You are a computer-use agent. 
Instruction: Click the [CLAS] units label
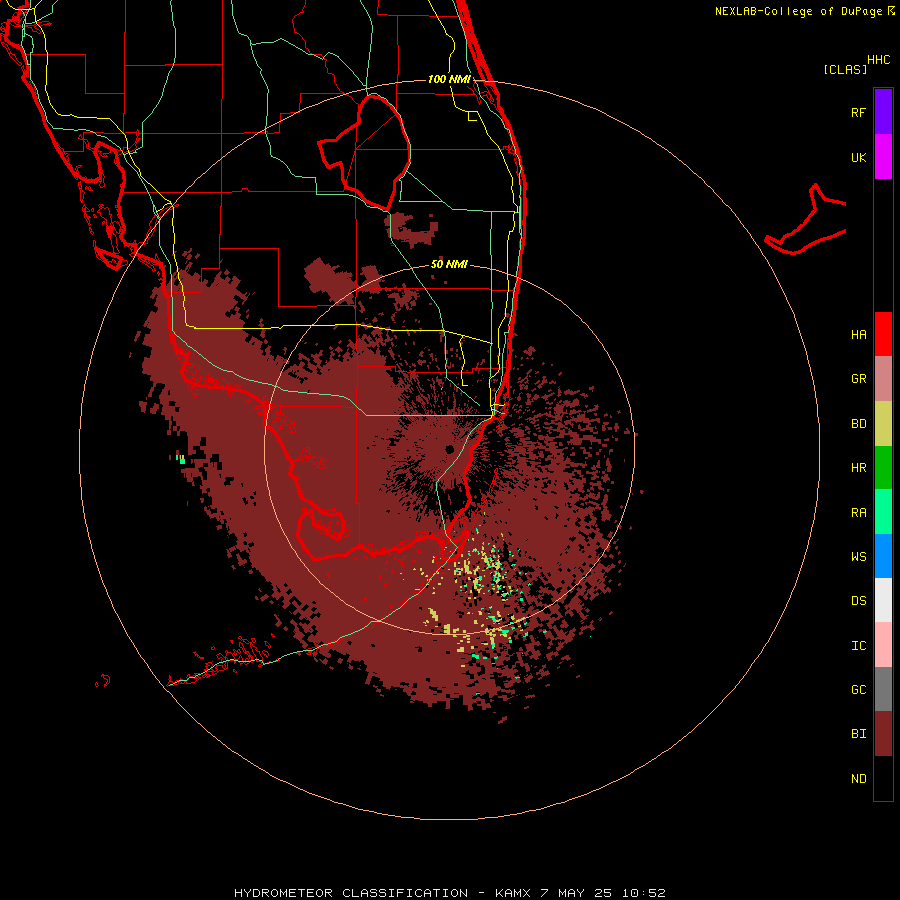[x=845, y=69]
